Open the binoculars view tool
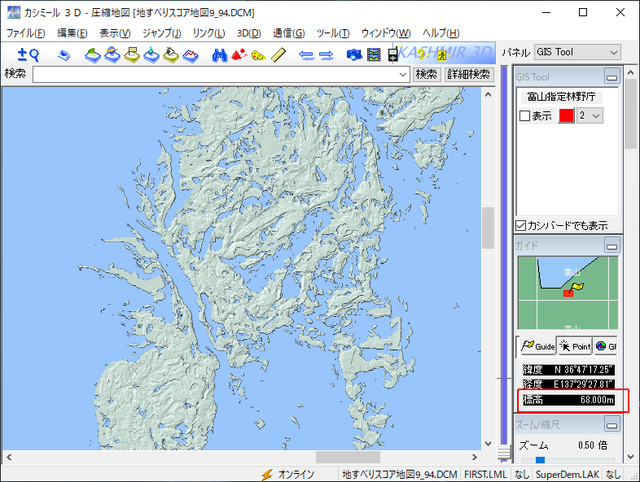The width and height of the screenshot is (640, 482). tap(220, 55)
